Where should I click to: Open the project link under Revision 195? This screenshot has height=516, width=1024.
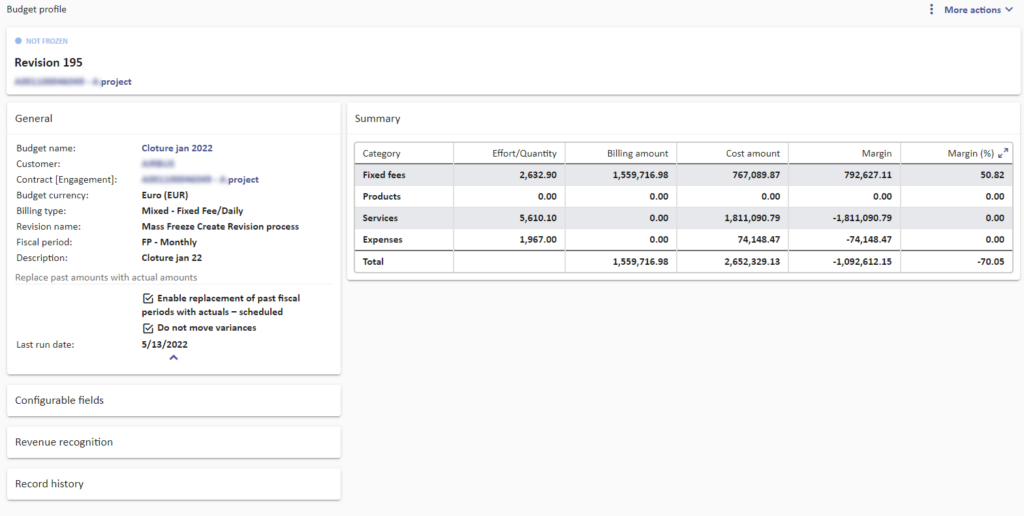coord(73,82)
